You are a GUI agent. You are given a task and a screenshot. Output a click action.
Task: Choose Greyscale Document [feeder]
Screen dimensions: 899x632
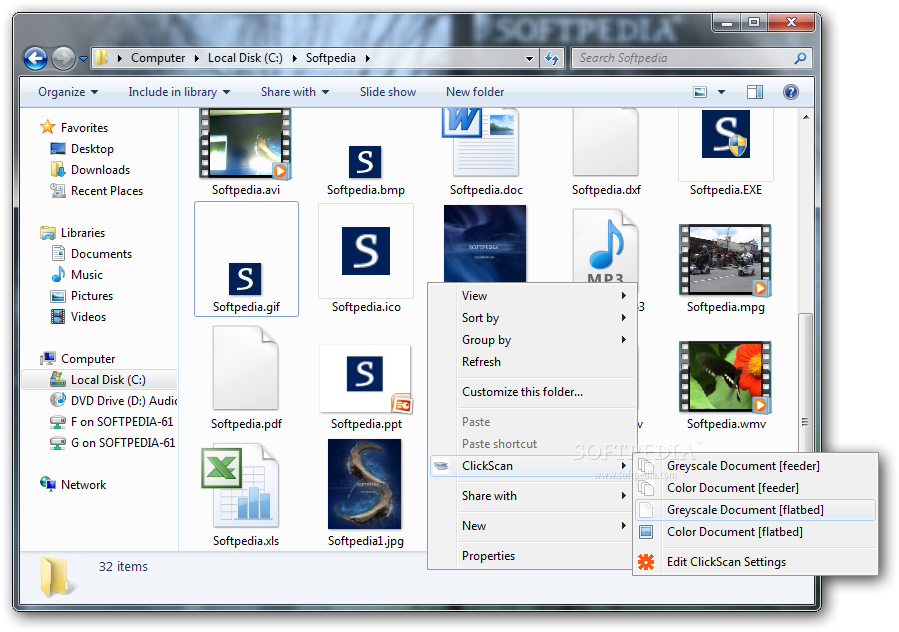pos(756,466)
